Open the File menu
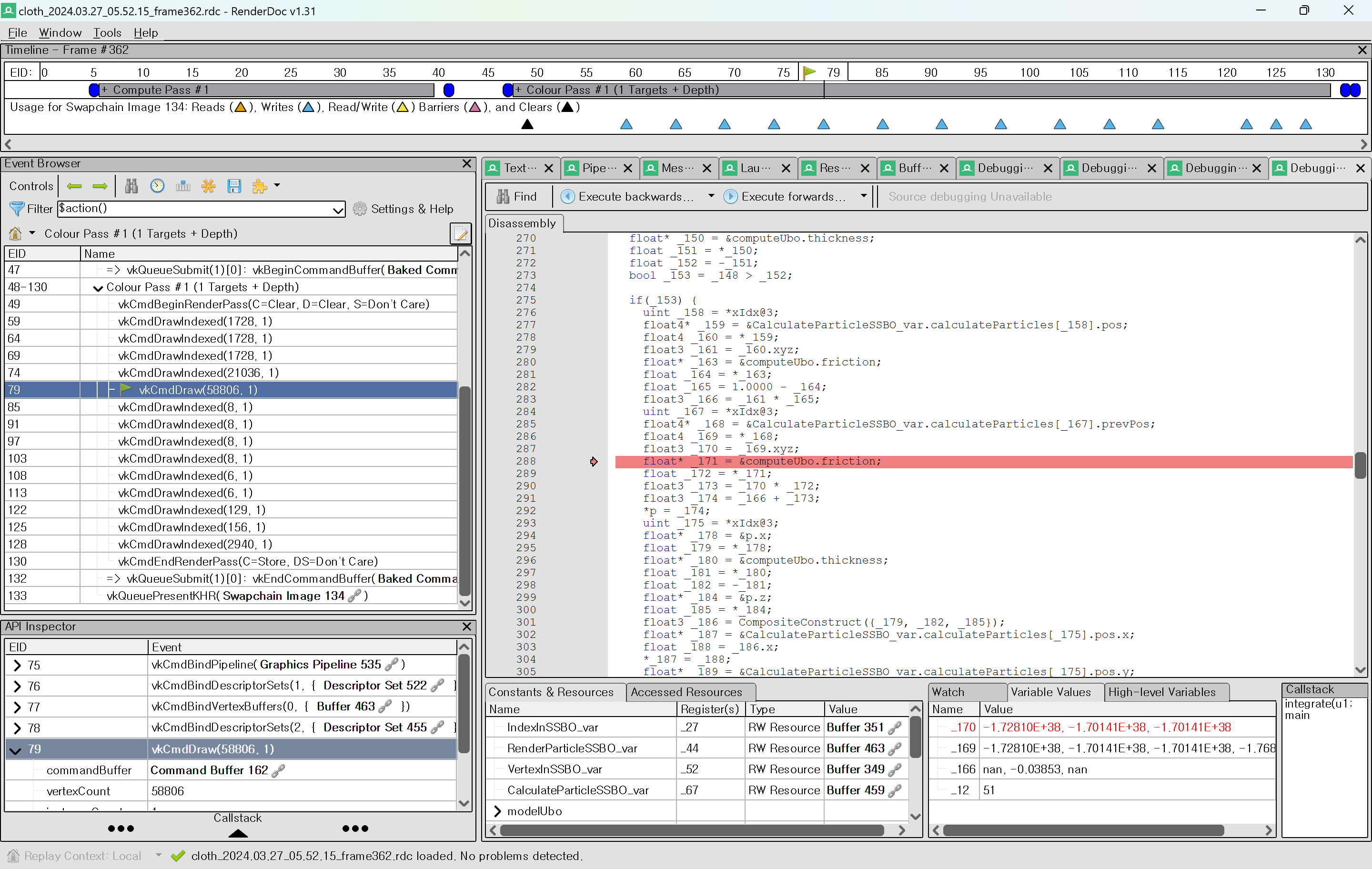The image size is (1372, 869). pos(17,32)
